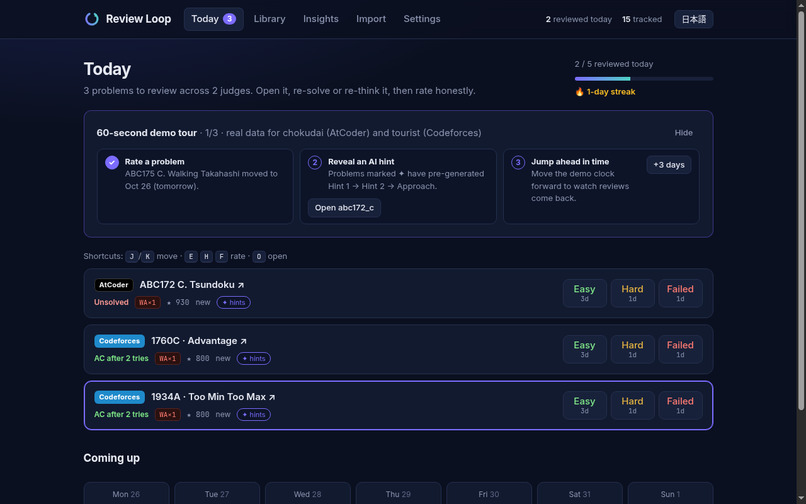
Task: Advance the demo clock with +3 days
Action: click(669, 165)
